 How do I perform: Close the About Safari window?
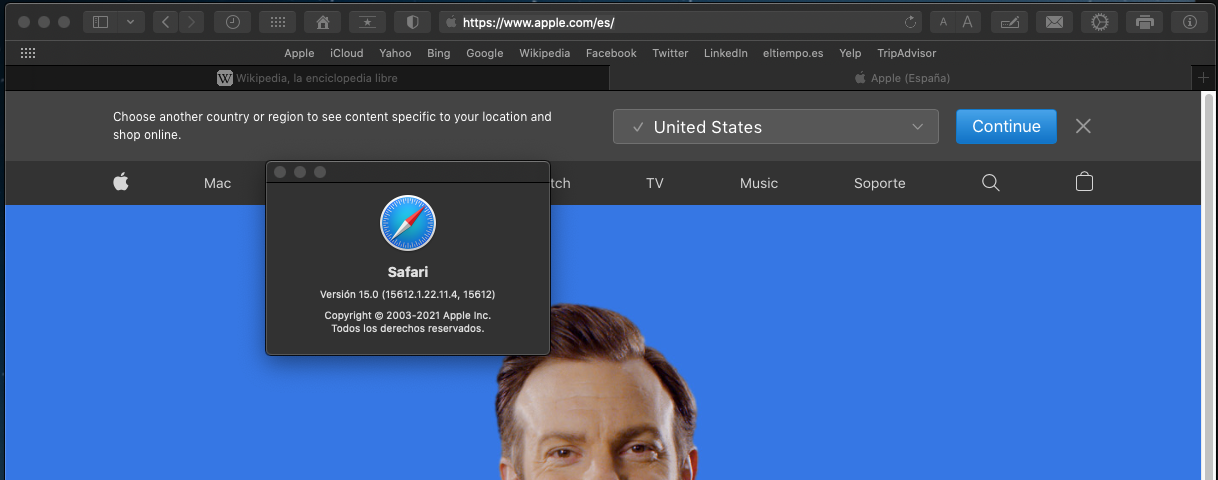tap(280, 172)
